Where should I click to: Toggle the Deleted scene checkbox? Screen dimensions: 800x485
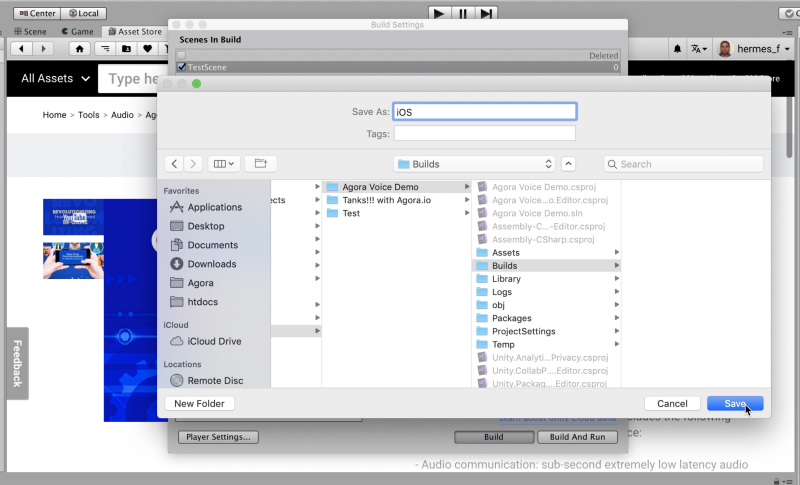(x=181, y=56)
